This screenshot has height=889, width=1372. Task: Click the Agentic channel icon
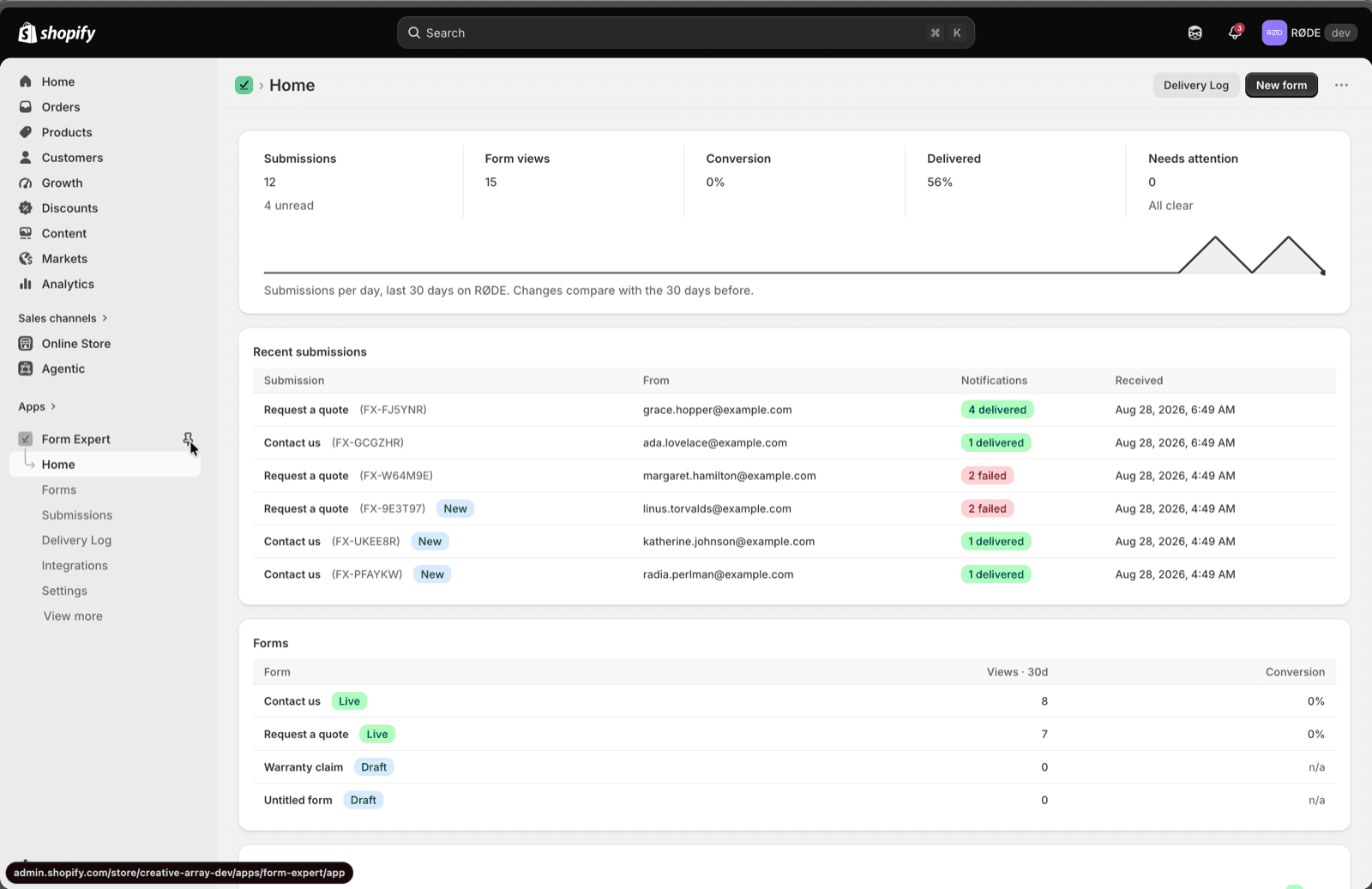(x=26, y=369)
